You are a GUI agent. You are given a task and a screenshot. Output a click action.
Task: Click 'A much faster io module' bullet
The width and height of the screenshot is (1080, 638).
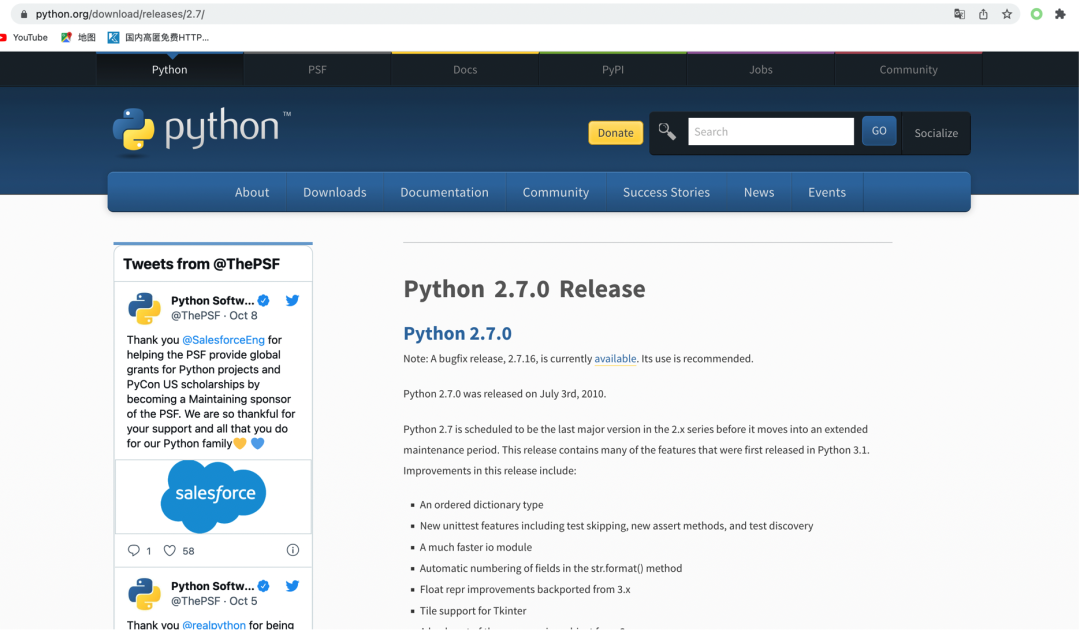point(476,547)
